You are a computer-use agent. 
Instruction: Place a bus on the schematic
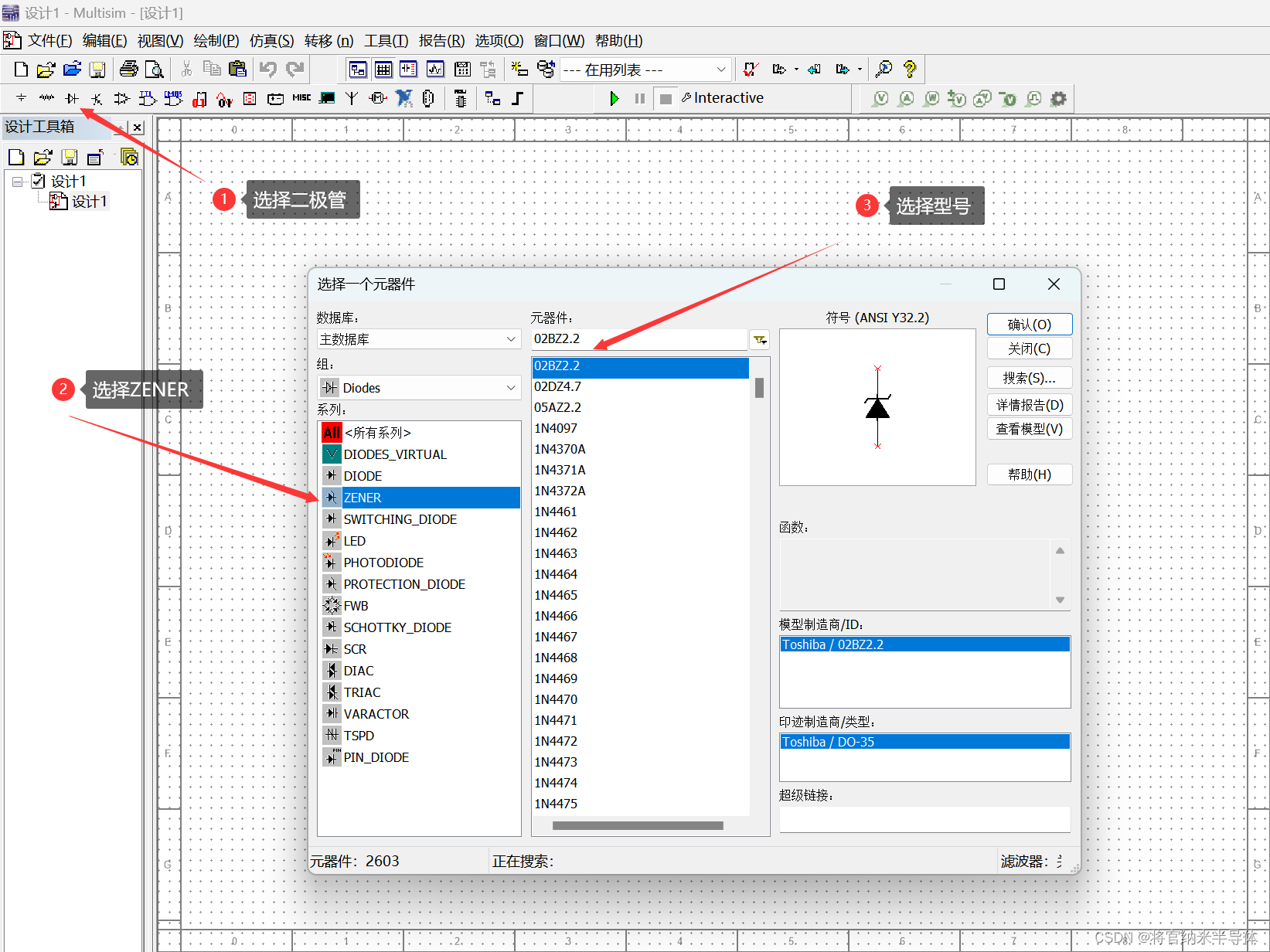[x=518, y=98]
